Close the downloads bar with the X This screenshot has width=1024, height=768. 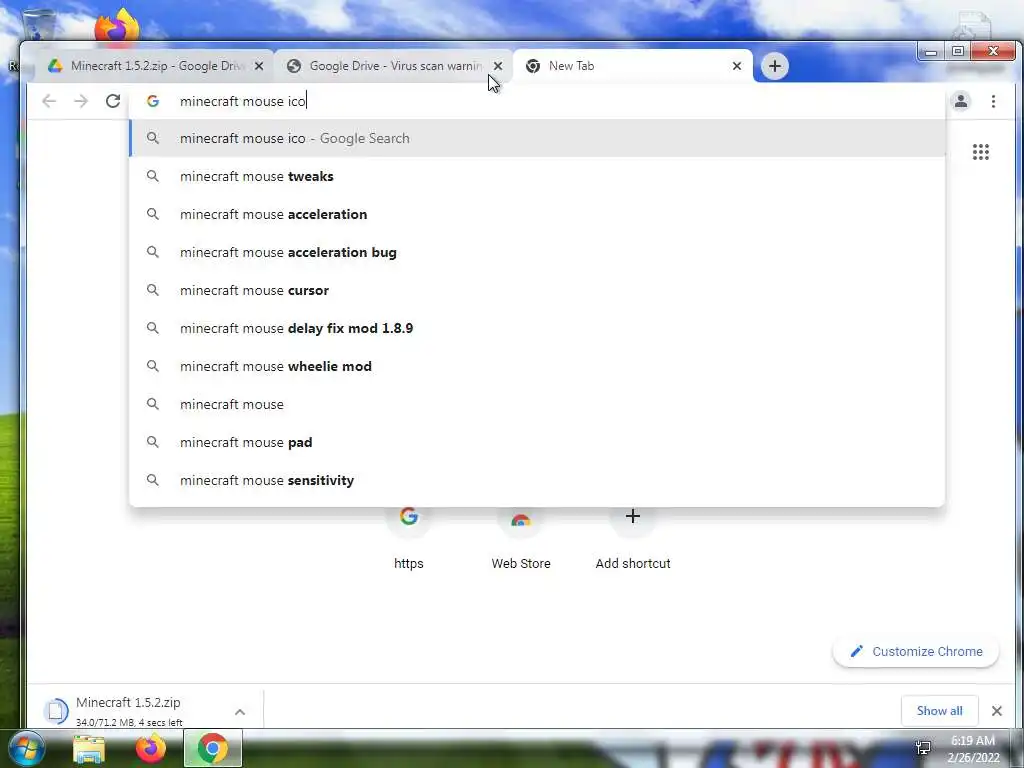[x=997, y=711]
